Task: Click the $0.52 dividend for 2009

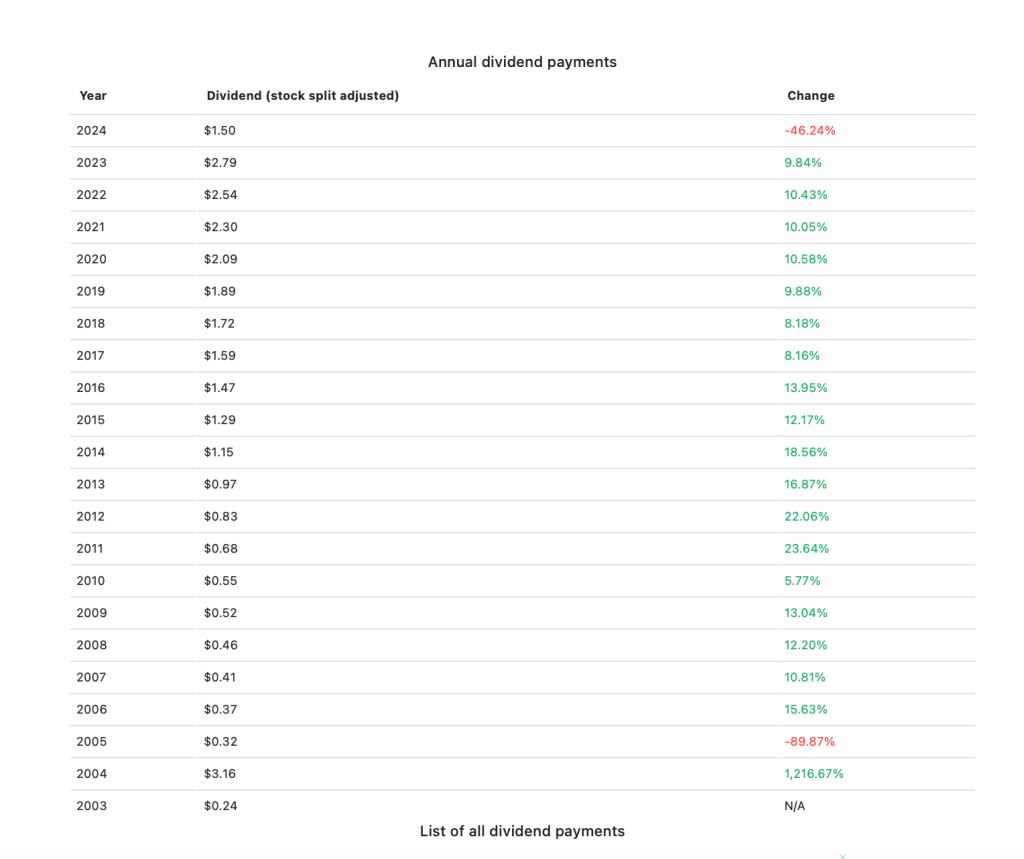Action: (x=220, y=613)
